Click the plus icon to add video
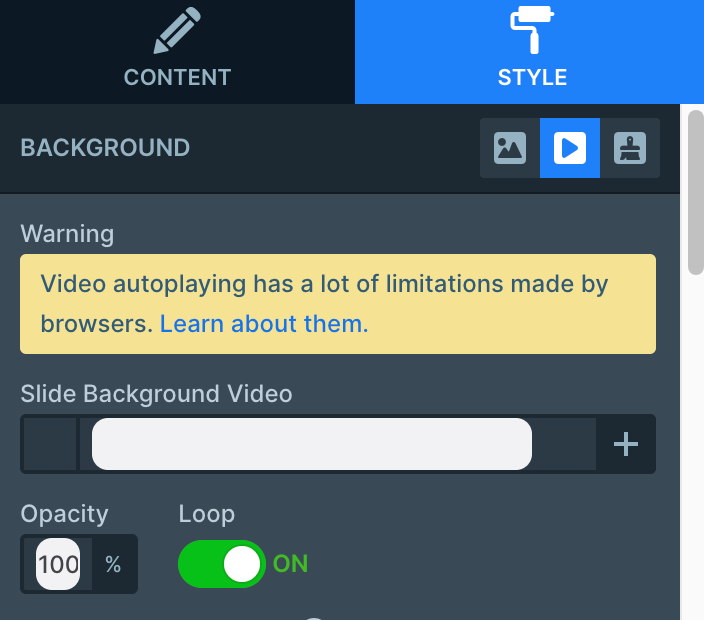Image resolution: width=704 pixels, height=620 pixels. click(x=626, y=444)
